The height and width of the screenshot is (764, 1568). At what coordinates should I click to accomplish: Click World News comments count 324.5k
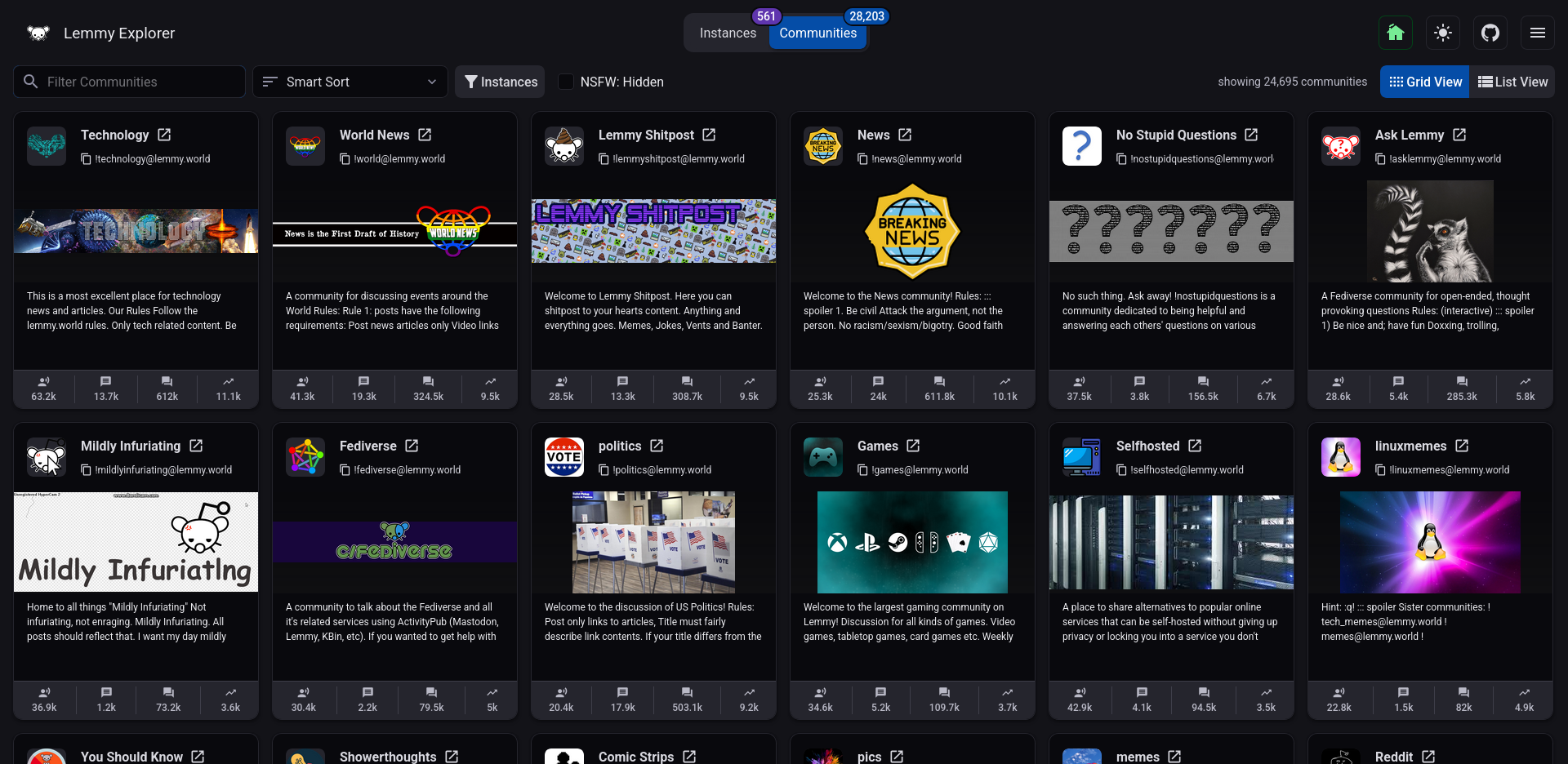(x=428, y=389)
